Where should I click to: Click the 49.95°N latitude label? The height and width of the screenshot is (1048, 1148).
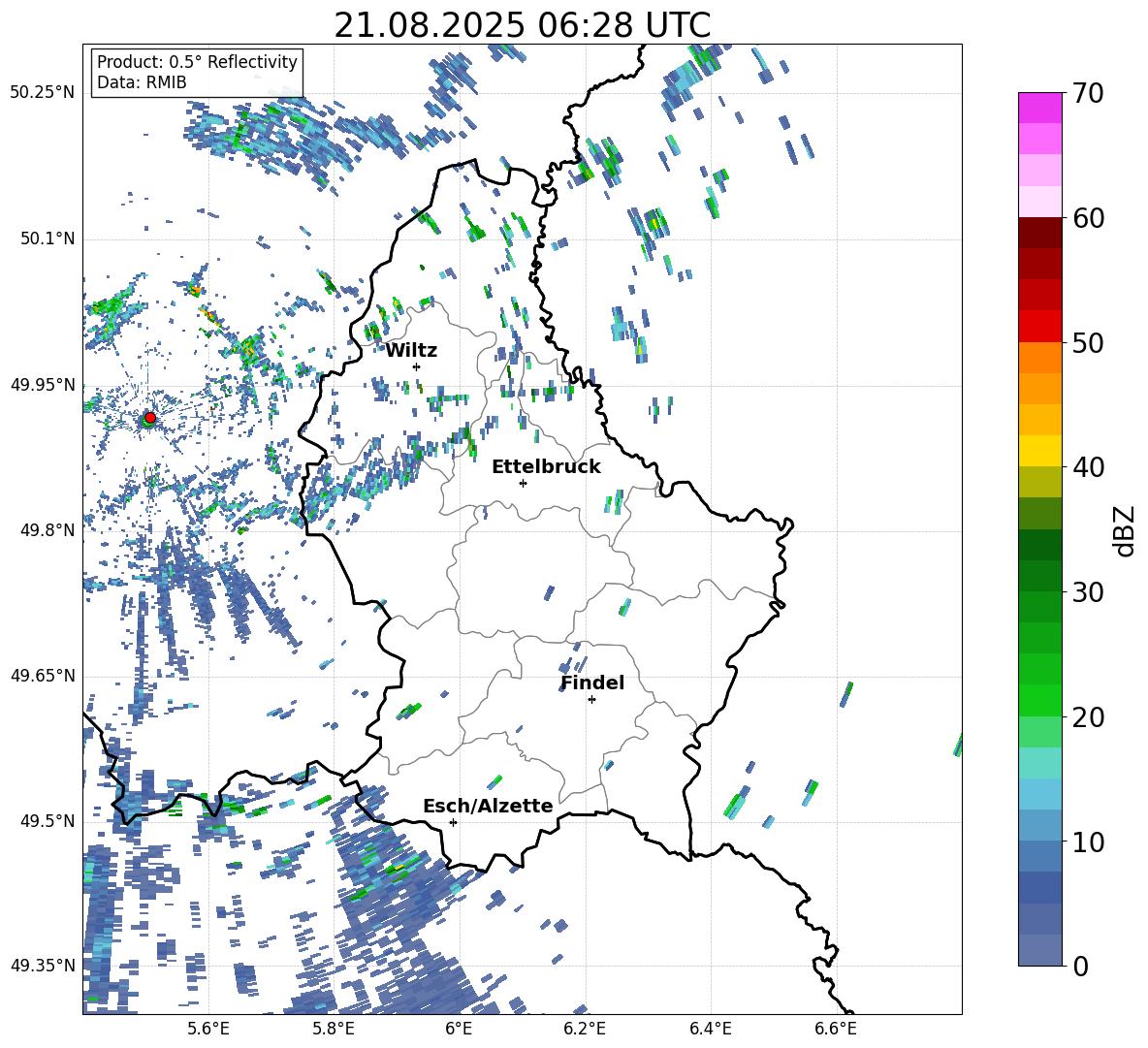click(x=43, y=384)
